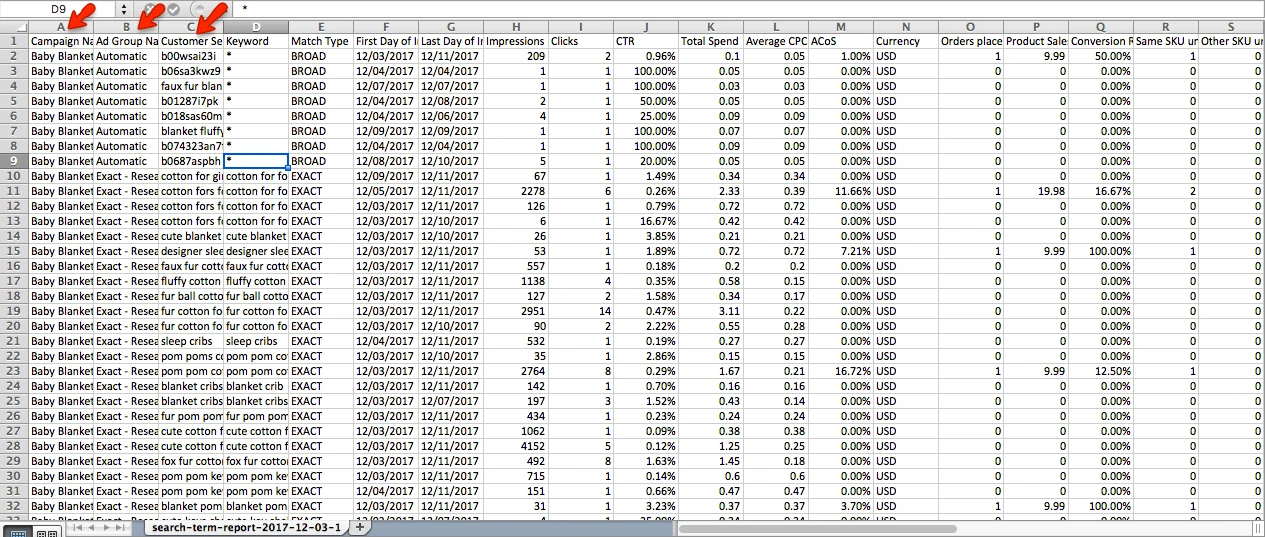Select column S header
The image size is (1265, 537).
[1231, 26]
